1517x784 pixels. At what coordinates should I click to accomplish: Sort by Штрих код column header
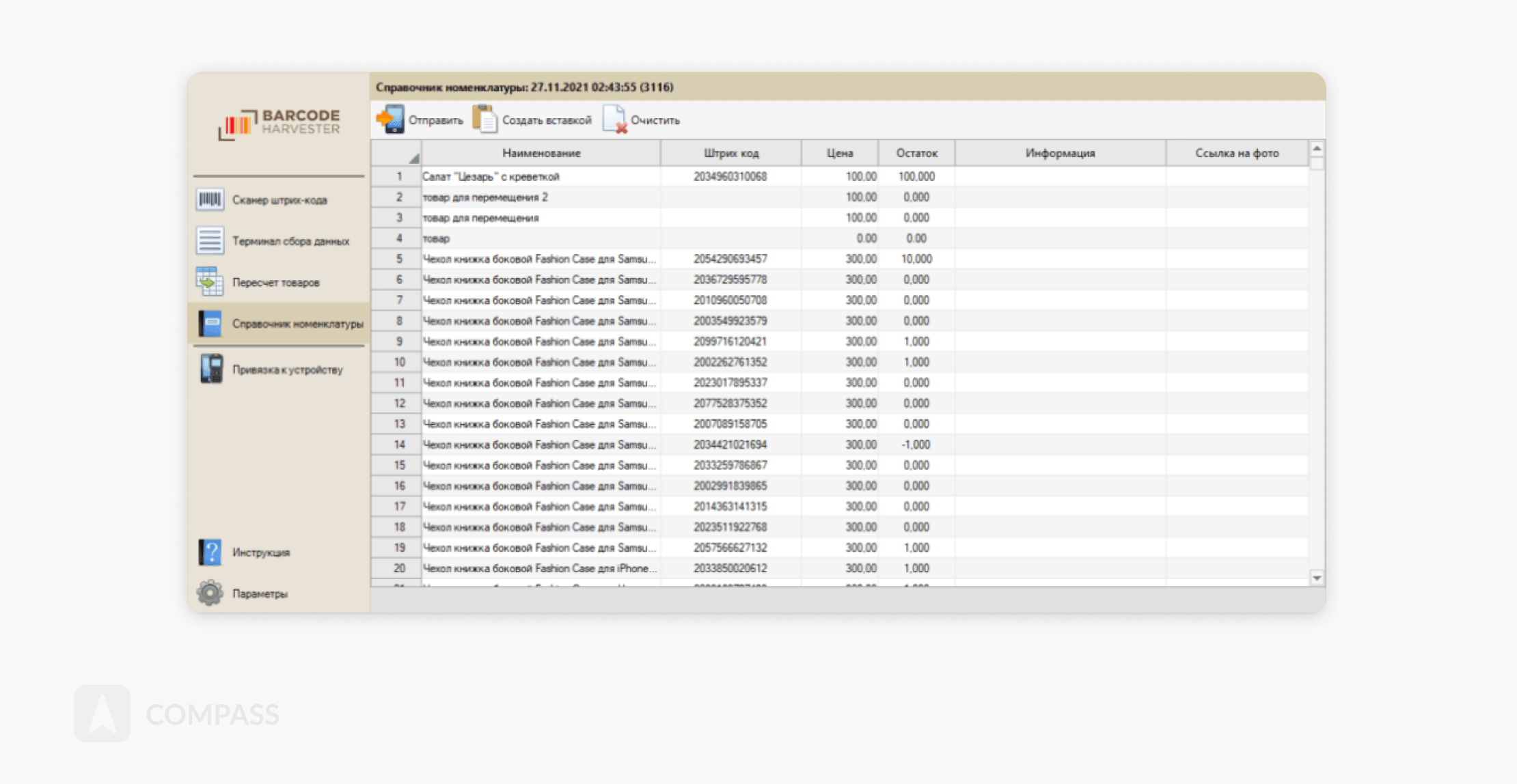[x=730, y=153]
